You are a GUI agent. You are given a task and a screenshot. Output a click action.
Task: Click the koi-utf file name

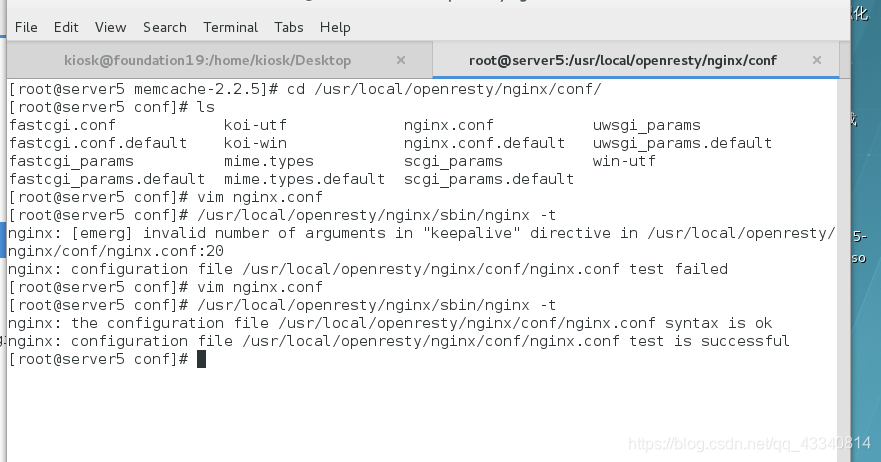click(255, 125)
